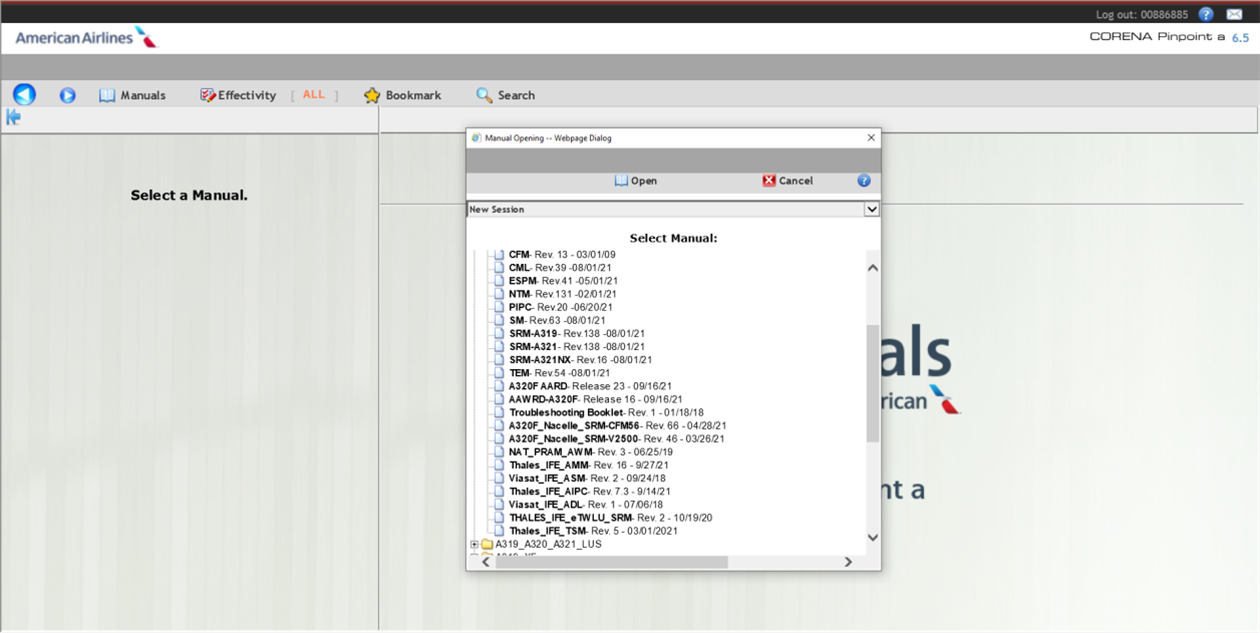Image resolution: width=1260 pixels, height=633 pixels.
Task: Click the Search magnifier icon
Action: tap(484, 95)
